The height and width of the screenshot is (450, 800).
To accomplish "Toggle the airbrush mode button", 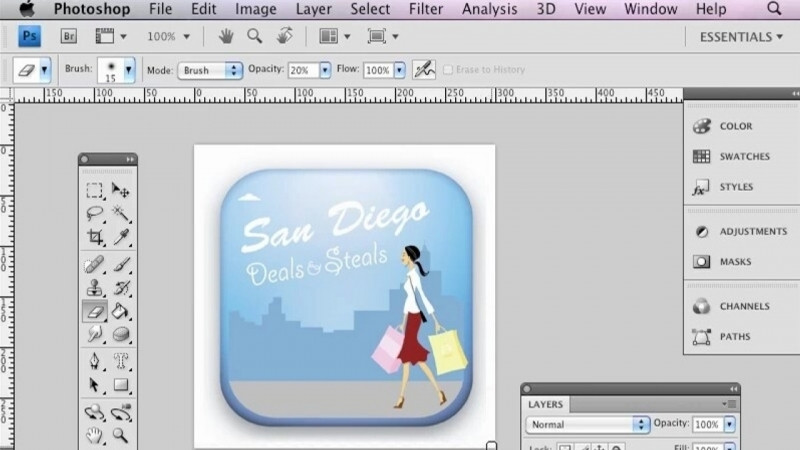I will tap(423, 71).
